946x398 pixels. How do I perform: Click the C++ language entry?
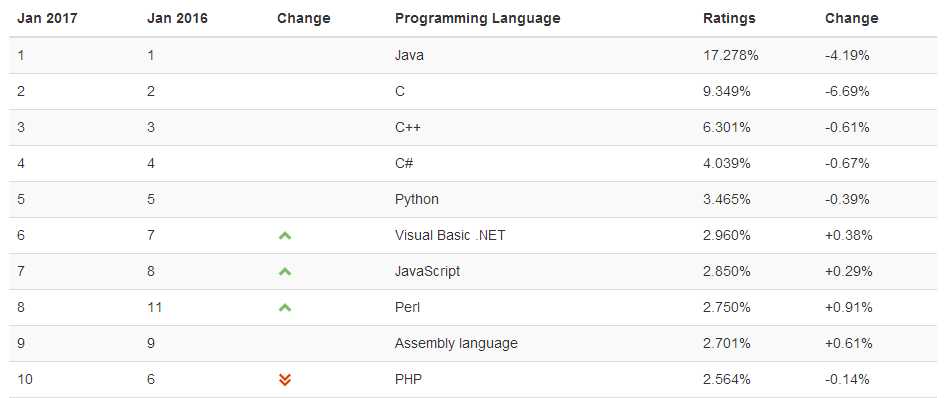408,127
